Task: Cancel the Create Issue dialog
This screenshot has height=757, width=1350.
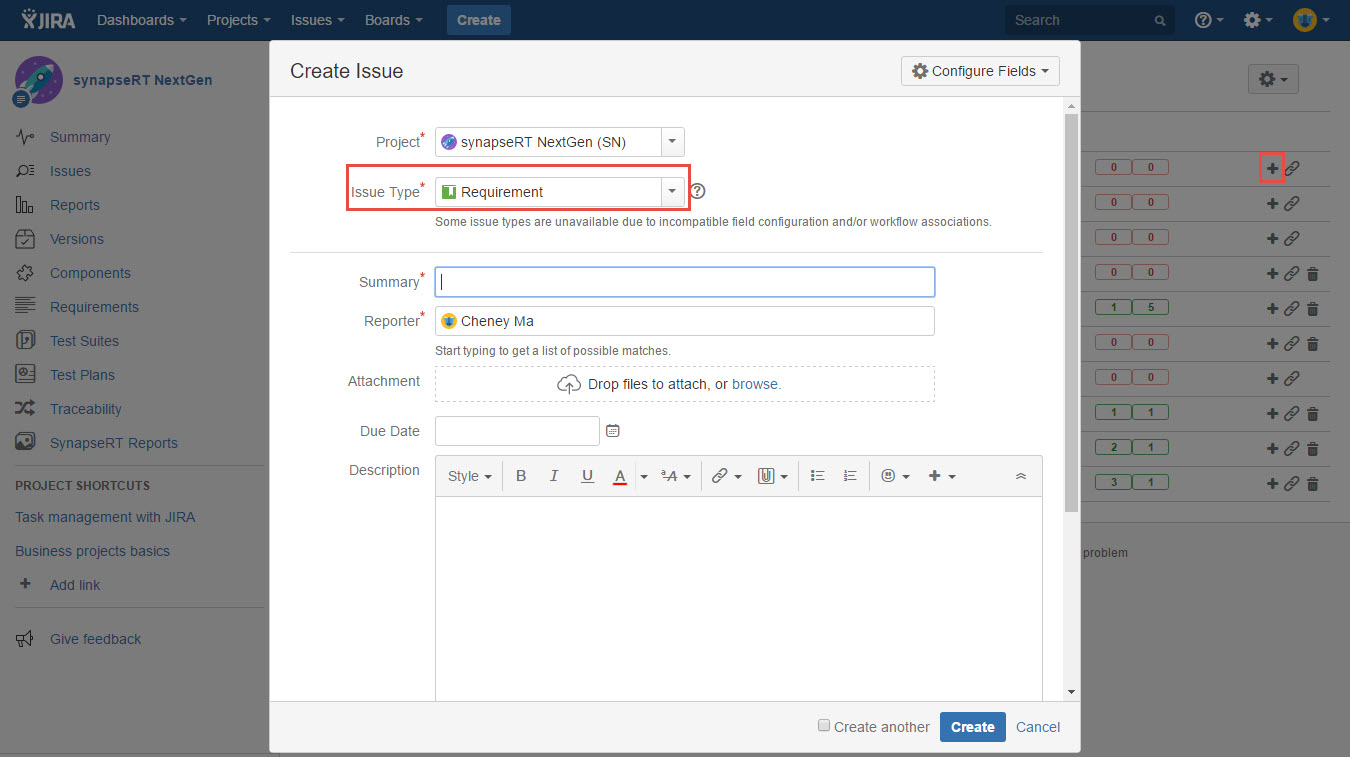Action: point(1038,727)
